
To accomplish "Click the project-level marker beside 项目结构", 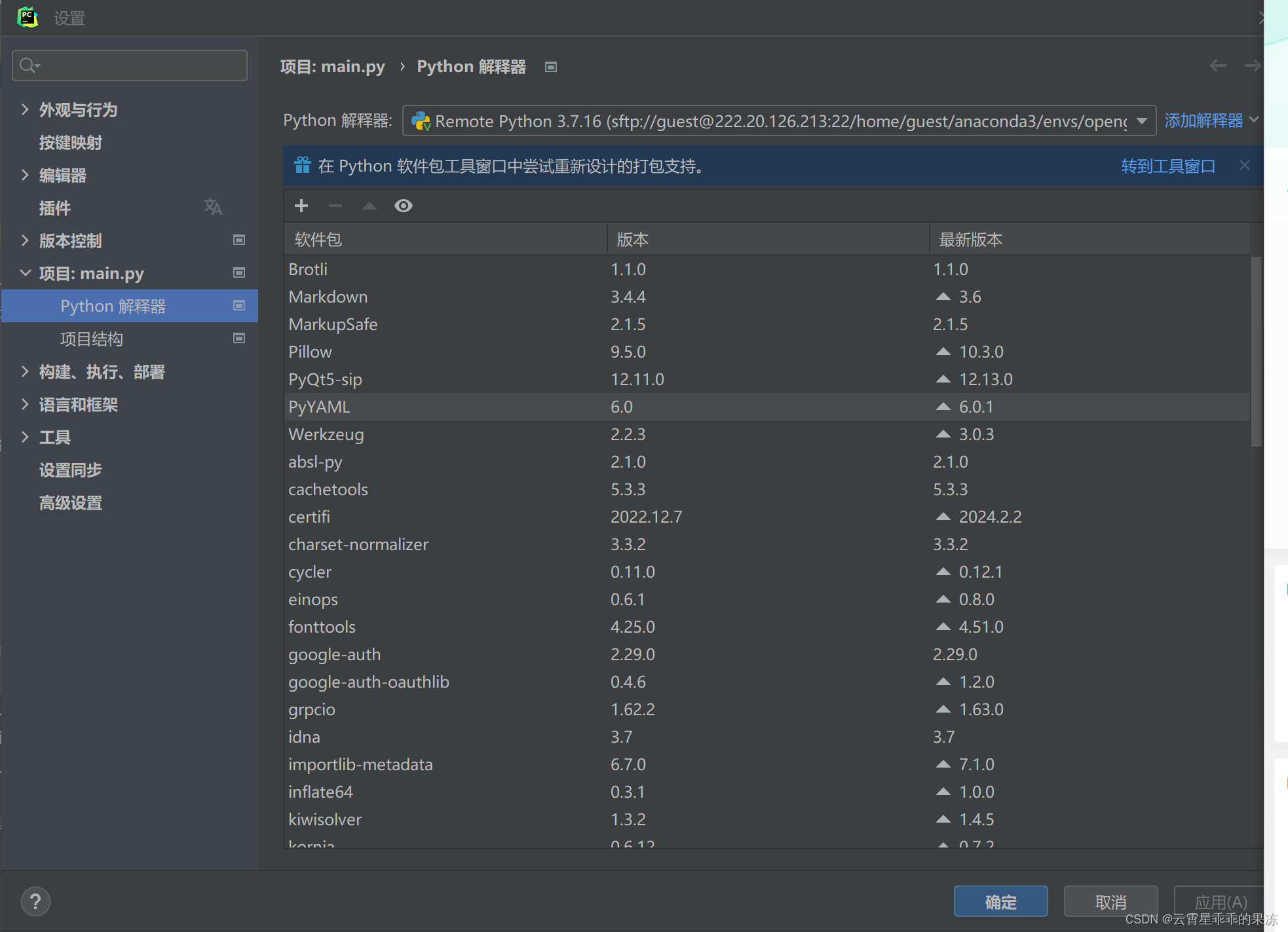I will point(239,338).
